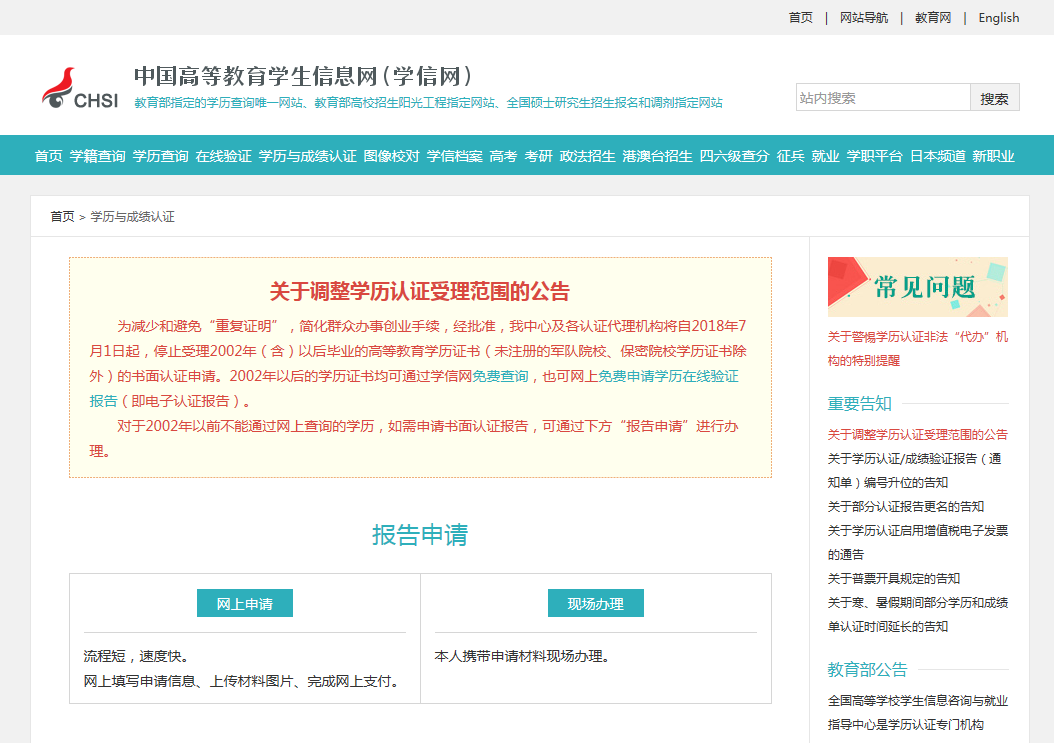Open 政法招生 menu item
Image resolution: width=1054 pixels, height=743 pixels.
pyautogui.click(x=587, y=156)
